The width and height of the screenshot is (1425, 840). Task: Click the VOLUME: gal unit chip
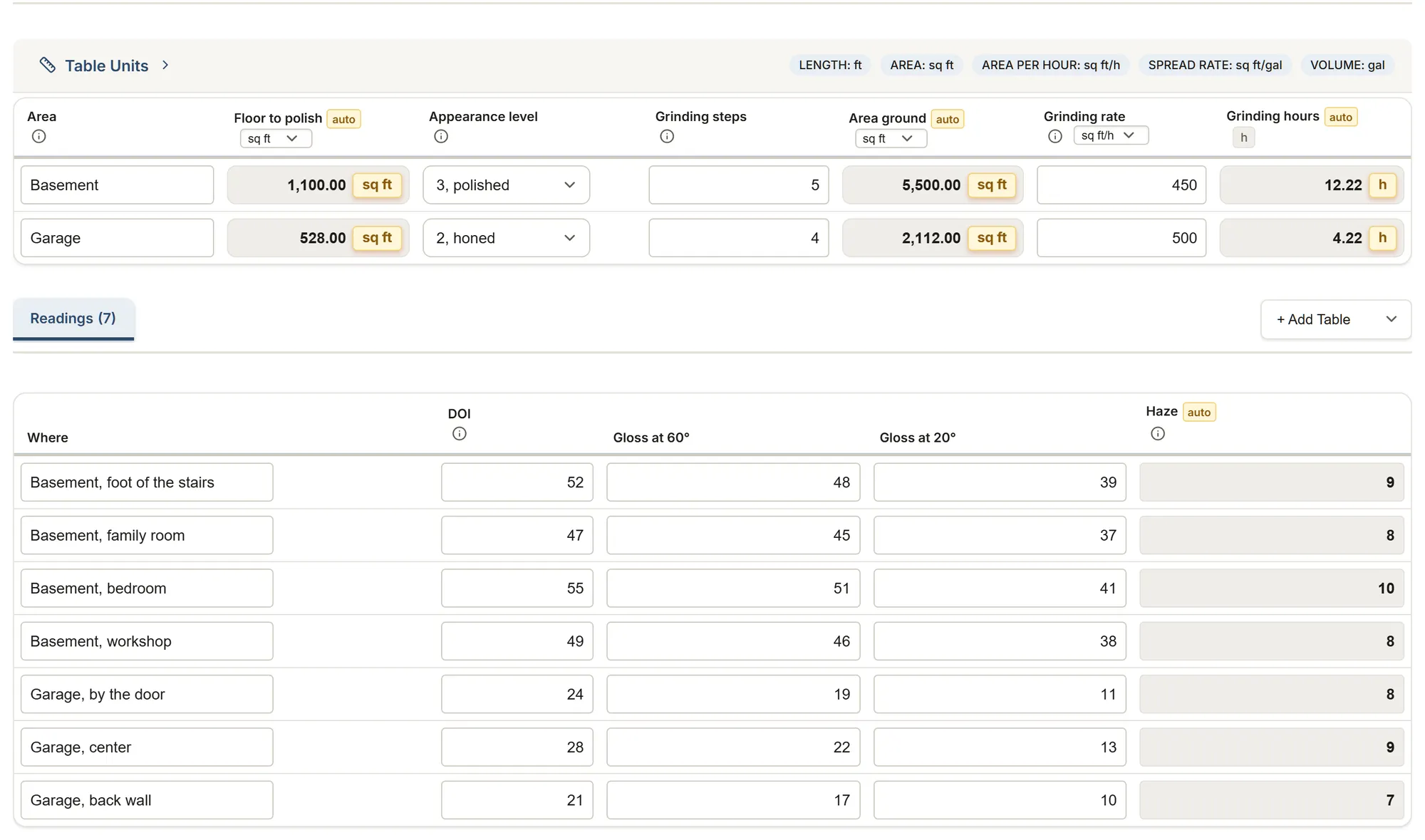(1347, 65)
